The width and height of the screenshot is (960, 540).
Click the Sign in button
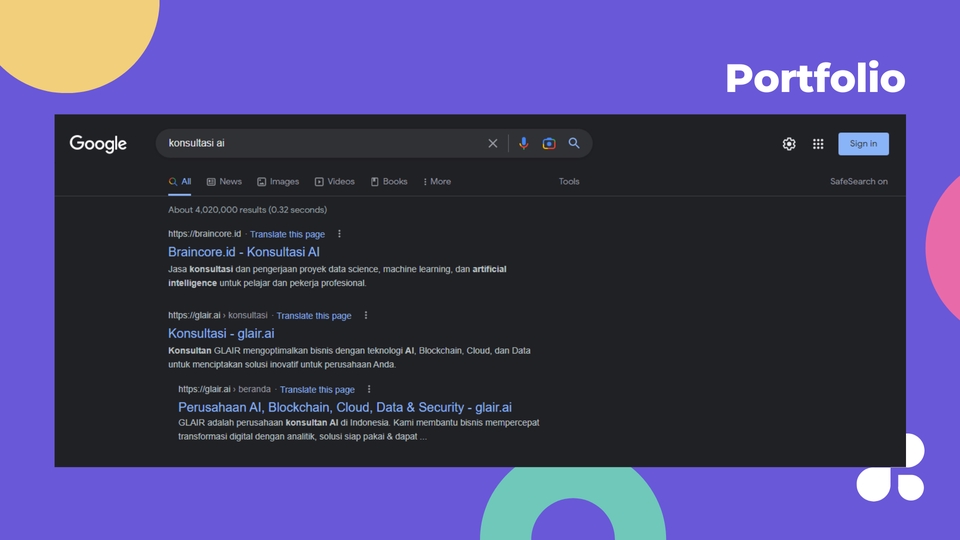tap(863, 144)
